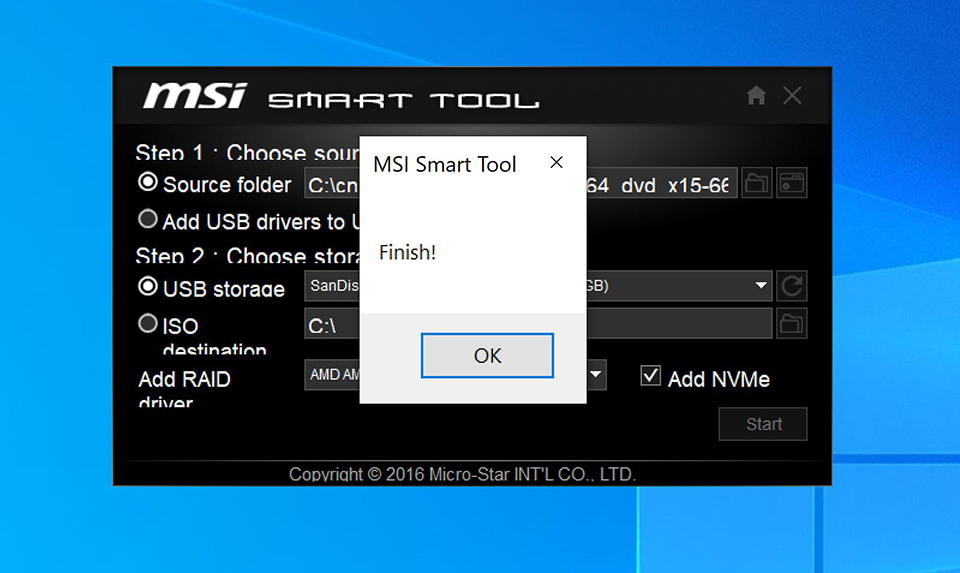Screen dimensions: 960x573
Task: Click the home icon in Smart Tool header
Action: click(756, 96)
